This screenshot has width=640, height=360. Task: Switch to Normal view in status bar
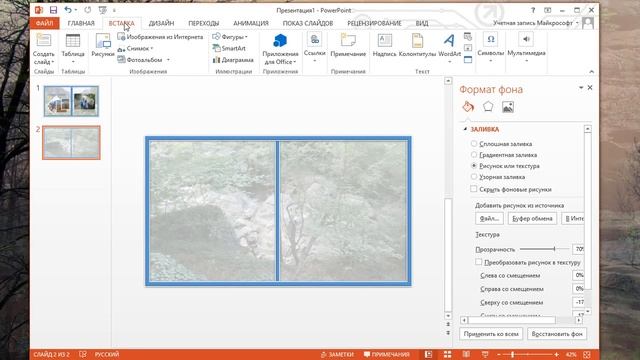point(428,354)
